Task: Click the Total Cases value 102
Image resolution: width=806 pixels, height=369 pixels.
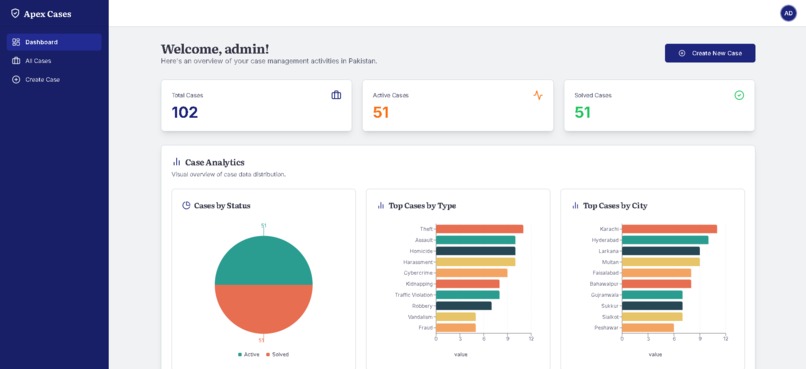Action: (x=185, y=112)
